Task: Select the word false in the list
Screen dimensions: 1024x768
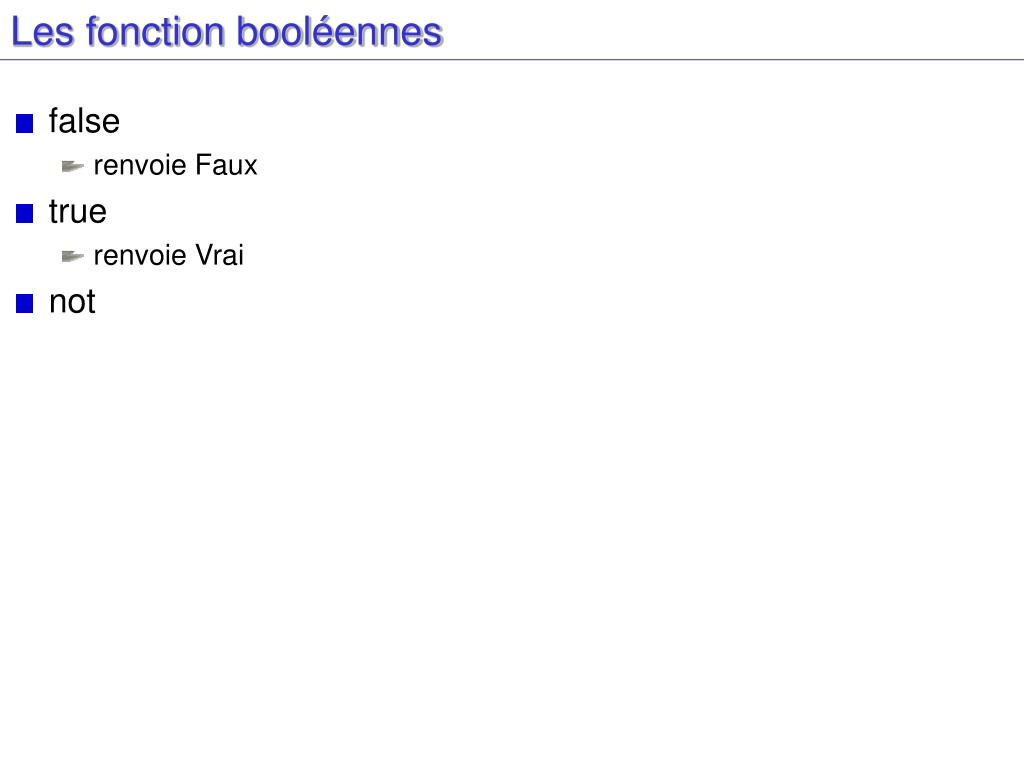Action: pyautogui.click(x=84, y=121)
